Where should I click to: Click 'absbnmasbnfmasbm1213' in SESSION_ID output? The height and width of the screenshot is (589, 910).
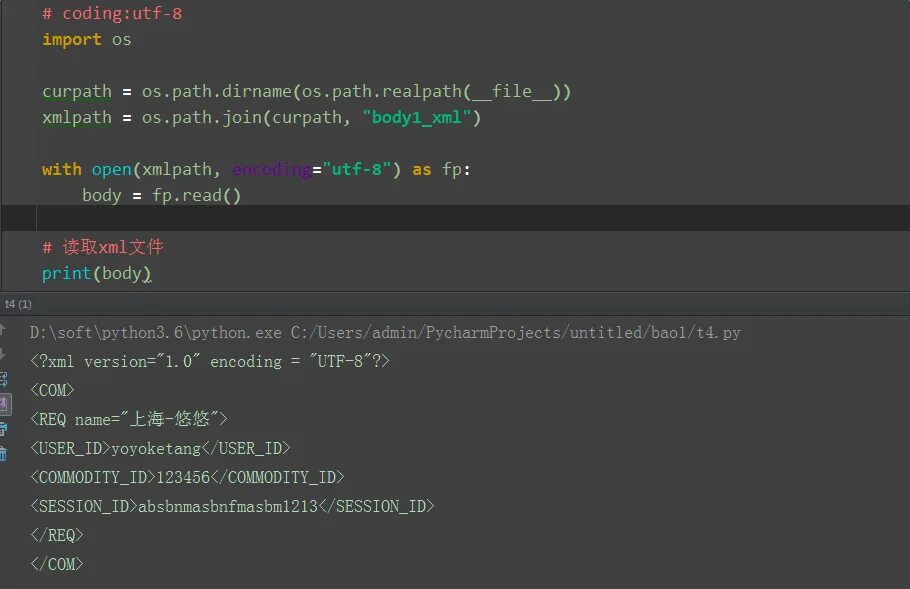[228, 507]
